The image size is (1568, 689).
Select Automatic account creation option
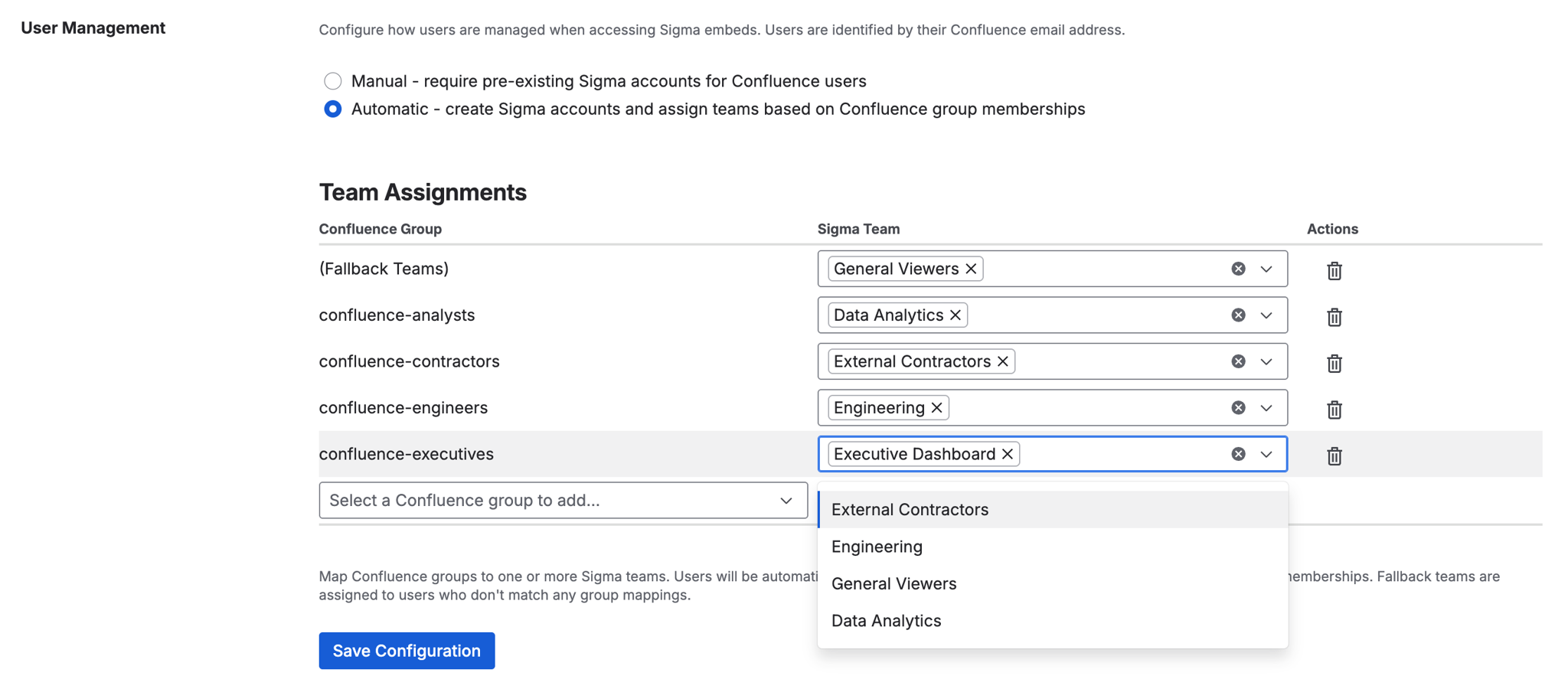332,109
